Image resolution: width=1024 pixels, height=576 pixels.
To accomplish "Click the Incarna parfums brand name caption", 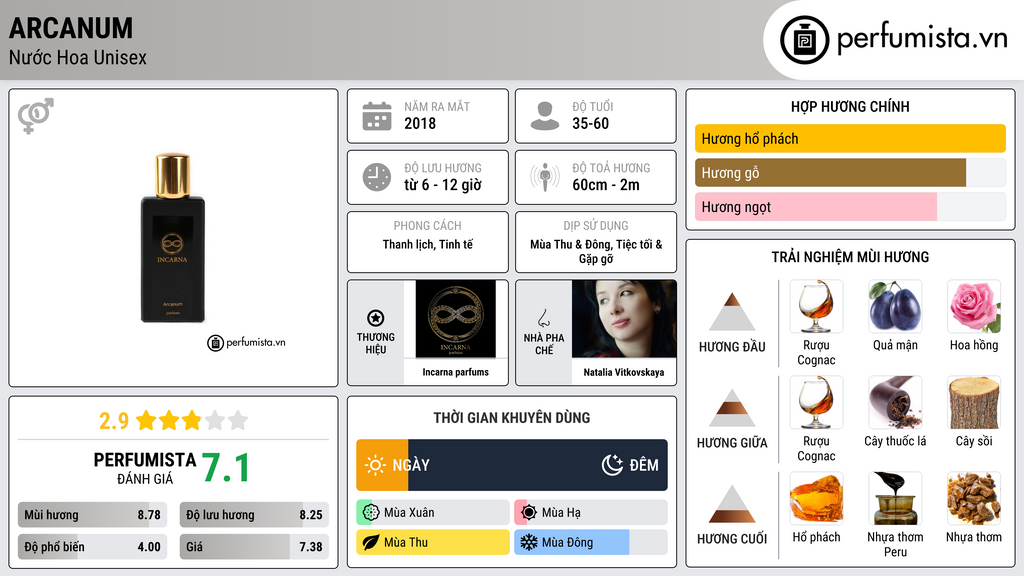I will point(455,372).
